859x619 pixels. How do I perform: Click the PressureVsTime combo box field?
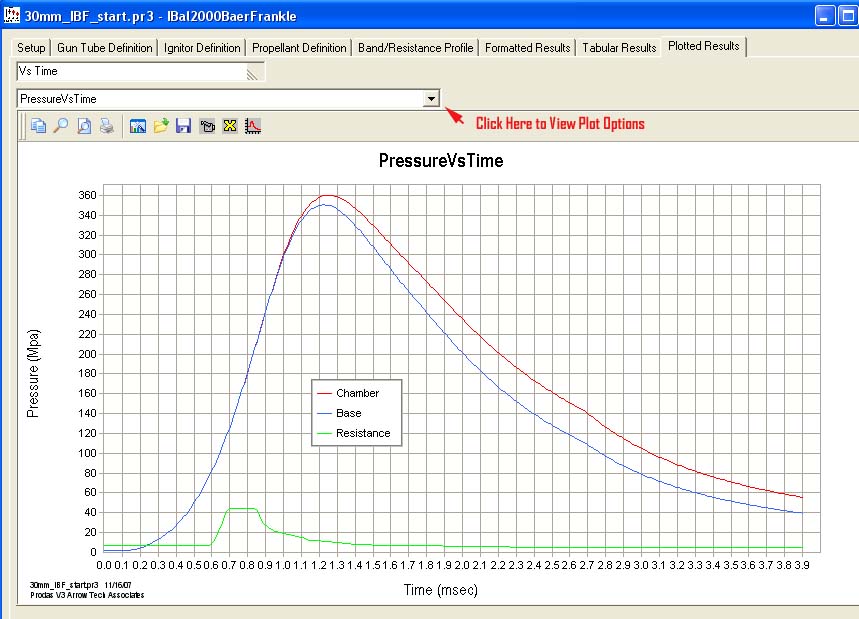click(220, 99)
